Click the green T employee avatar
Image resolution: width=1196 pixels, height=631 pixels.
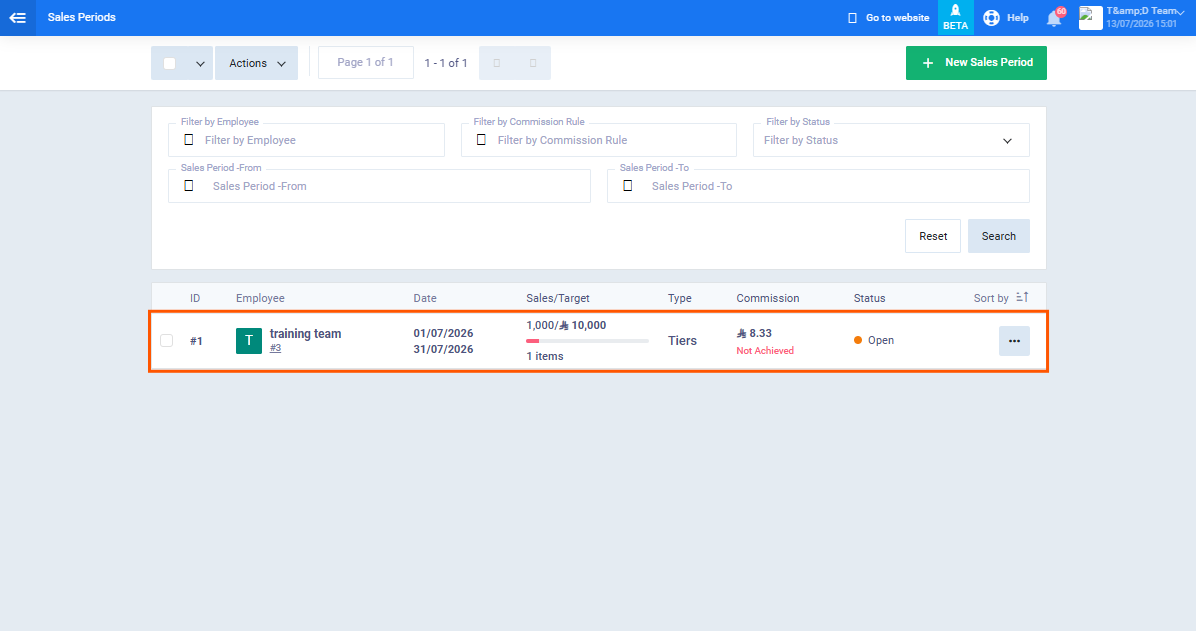click(249, 341)
